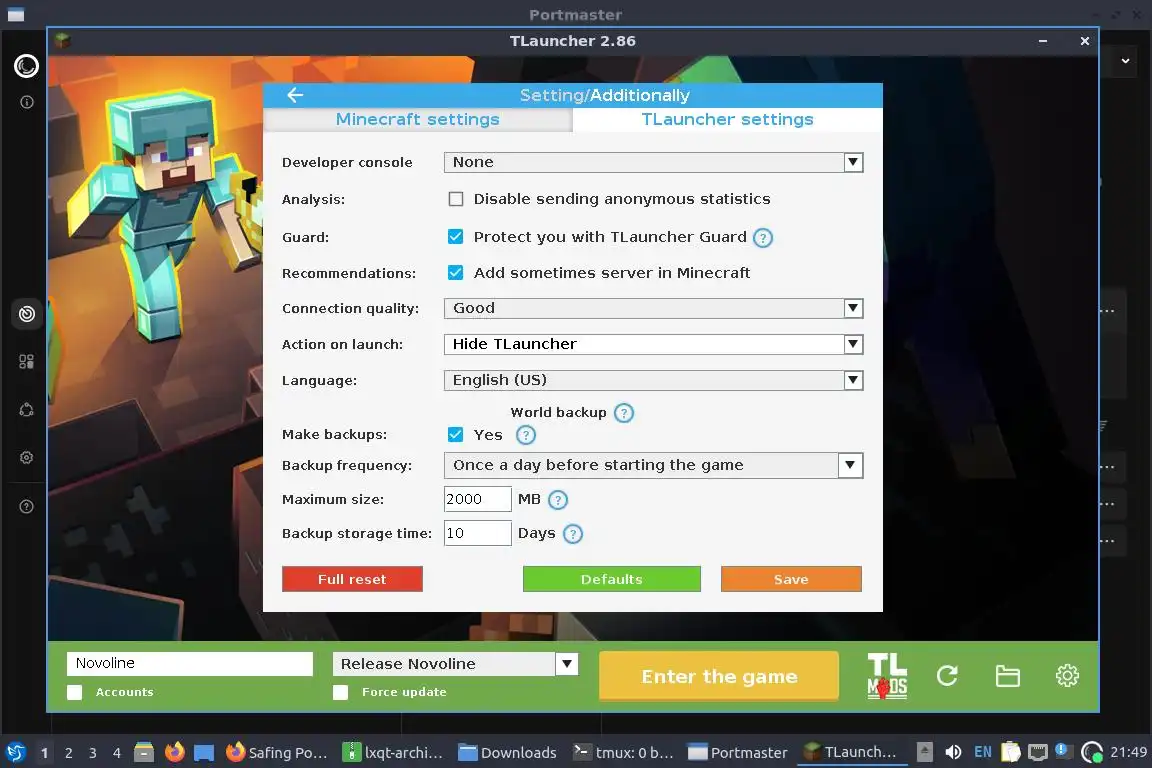Open the game folder icon
The image size is (1152, 768).
point(1007,675)
